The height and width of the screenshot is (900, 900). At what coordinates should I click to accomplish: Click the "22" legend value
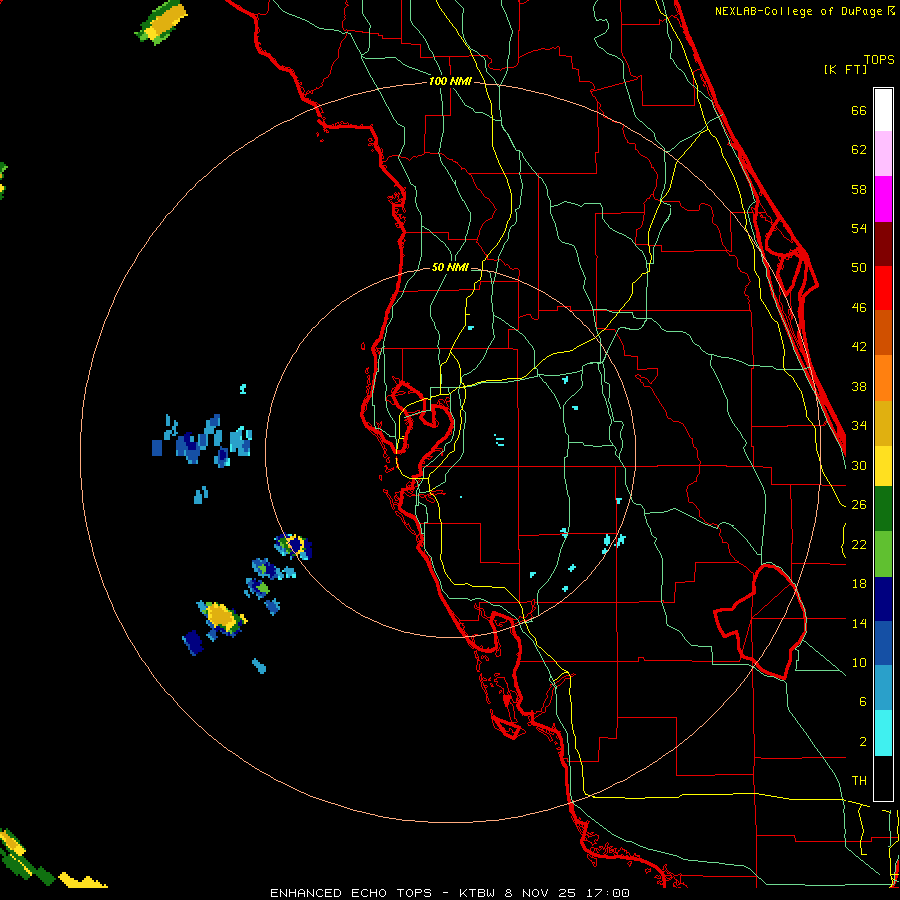pyautogui.click(x=859, y=545)
